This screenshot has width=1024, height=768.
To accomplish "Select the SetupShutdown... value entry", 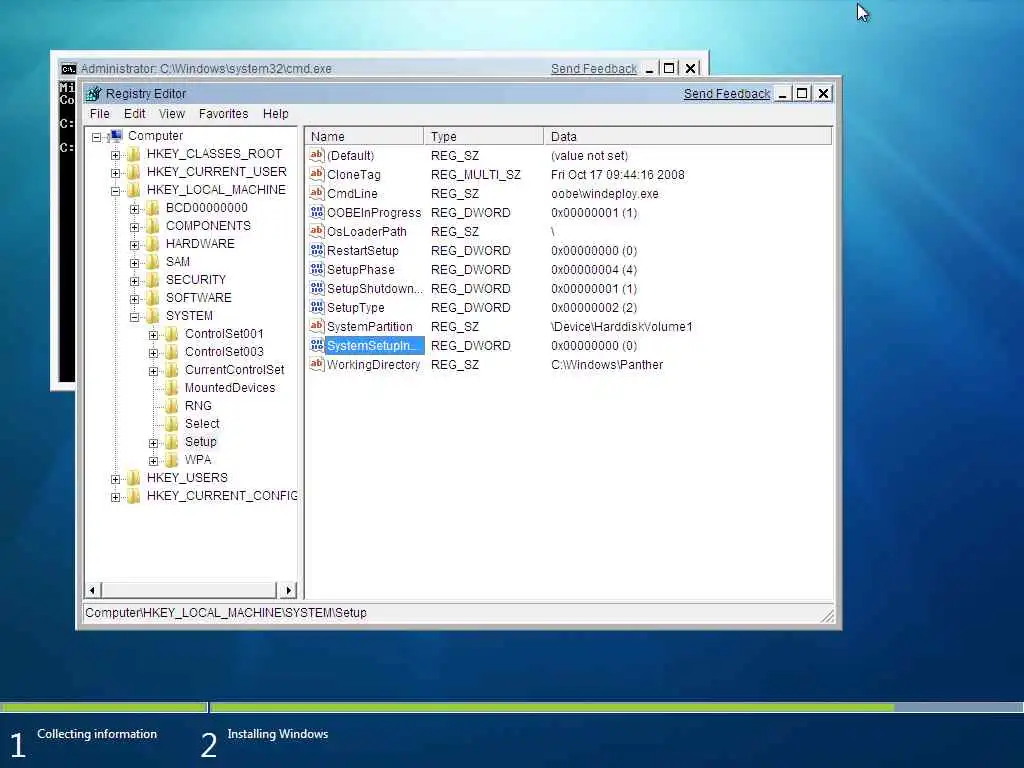I will point(374,289).
